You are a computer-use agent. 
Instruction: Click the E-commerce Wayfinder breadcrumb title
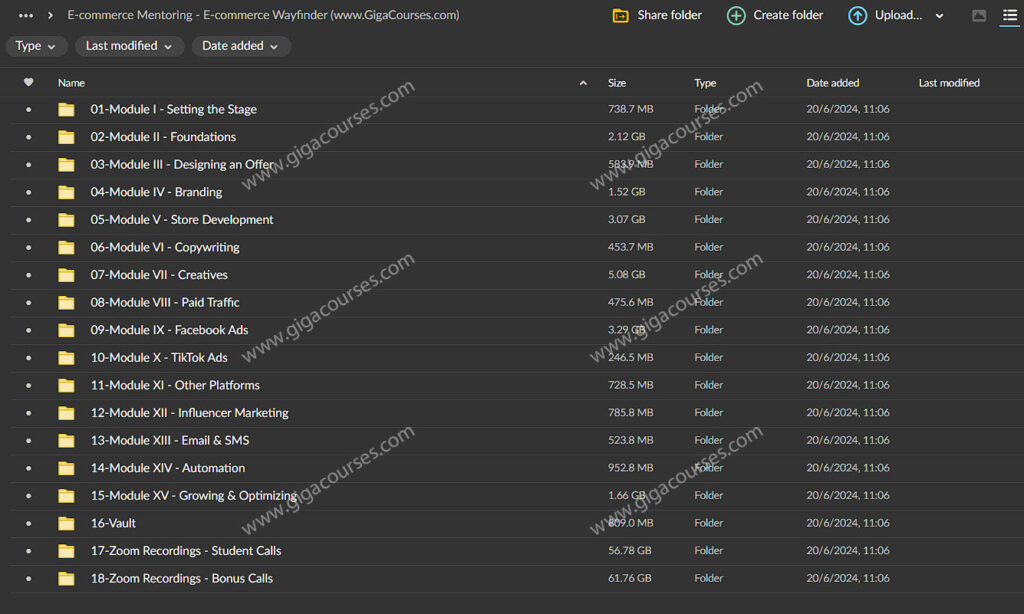[x=263, y=15]
